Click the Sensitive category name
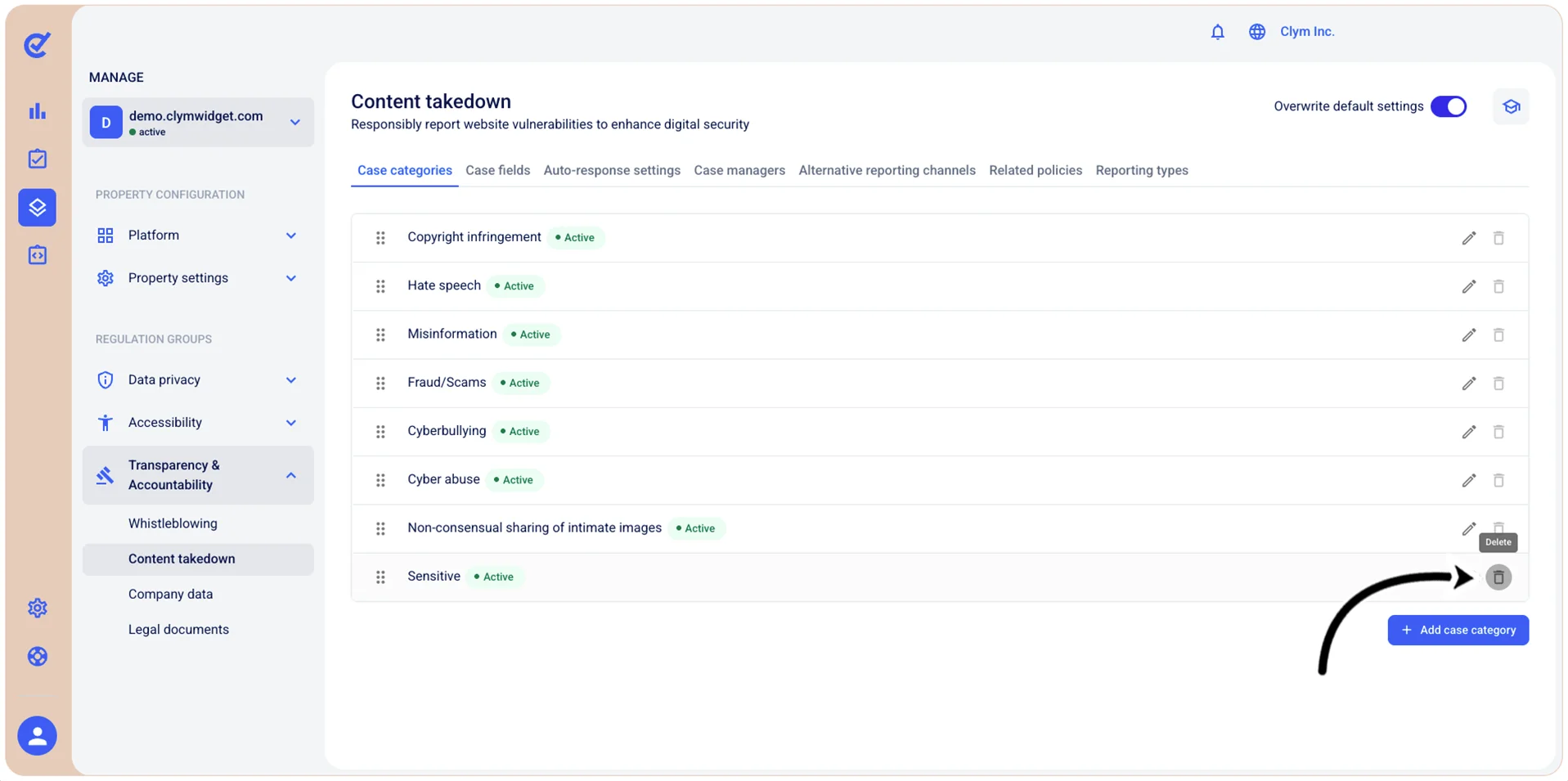 434,577
